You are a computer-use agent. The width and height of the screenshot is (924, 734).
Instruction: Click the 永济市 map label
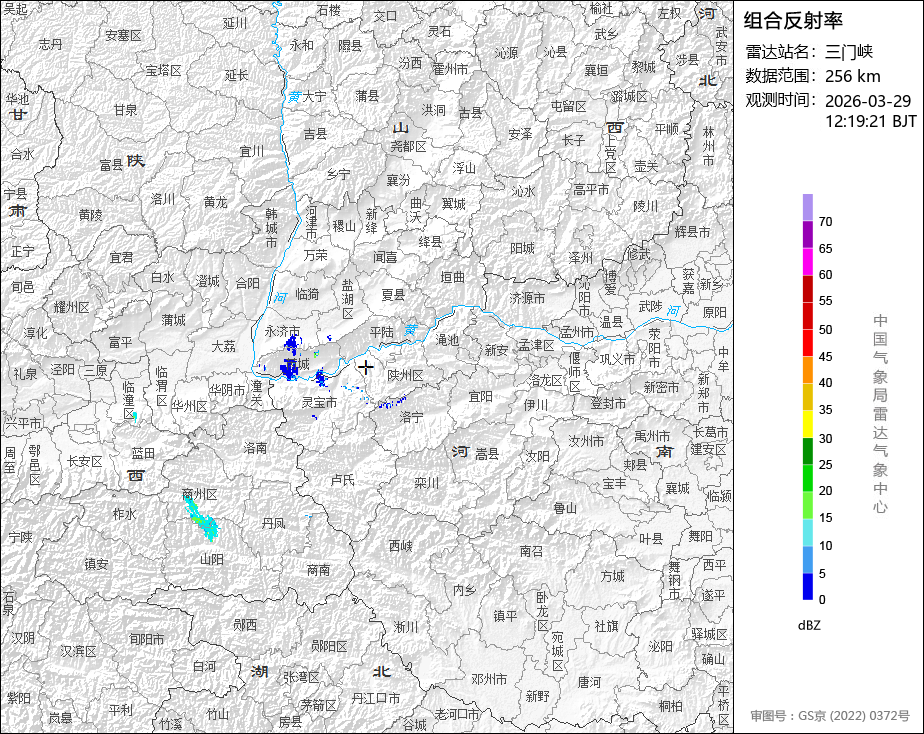click(282, 331)
